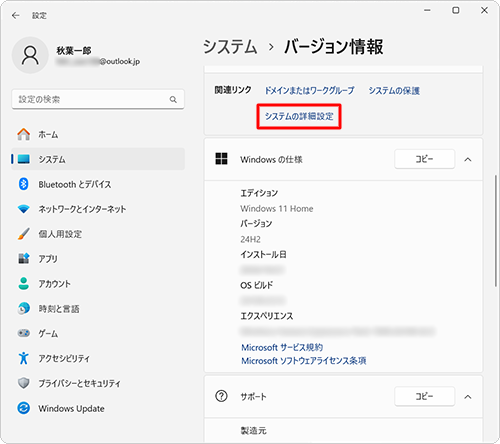Image resolution: width=500 pixels, height=444 pixels.
Task: Click the Windows 11 Home edition value
Action: 277,208
